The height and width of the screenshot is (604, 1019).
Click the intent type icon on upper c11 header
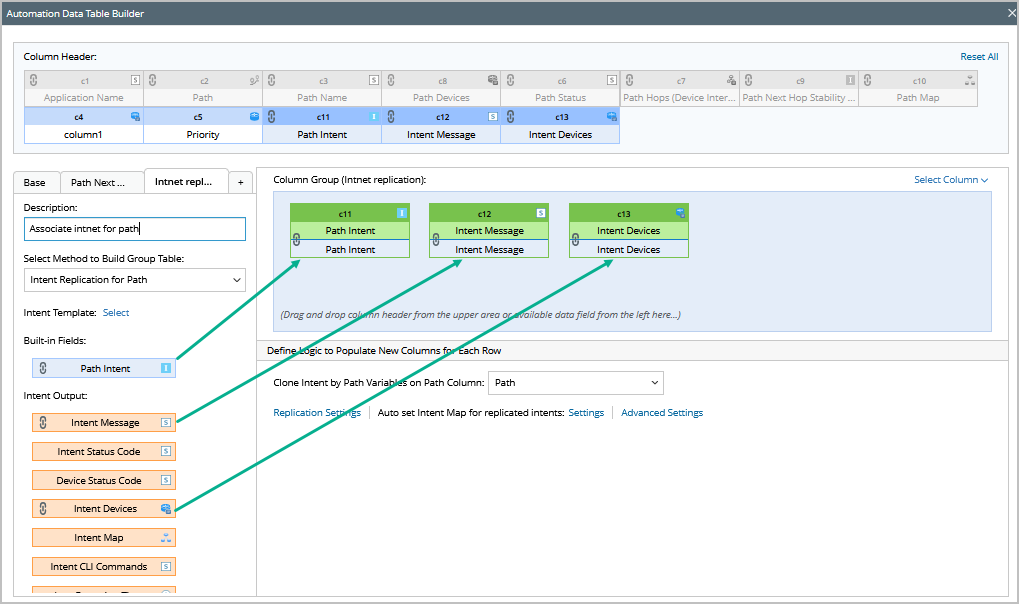click(374, 116)
